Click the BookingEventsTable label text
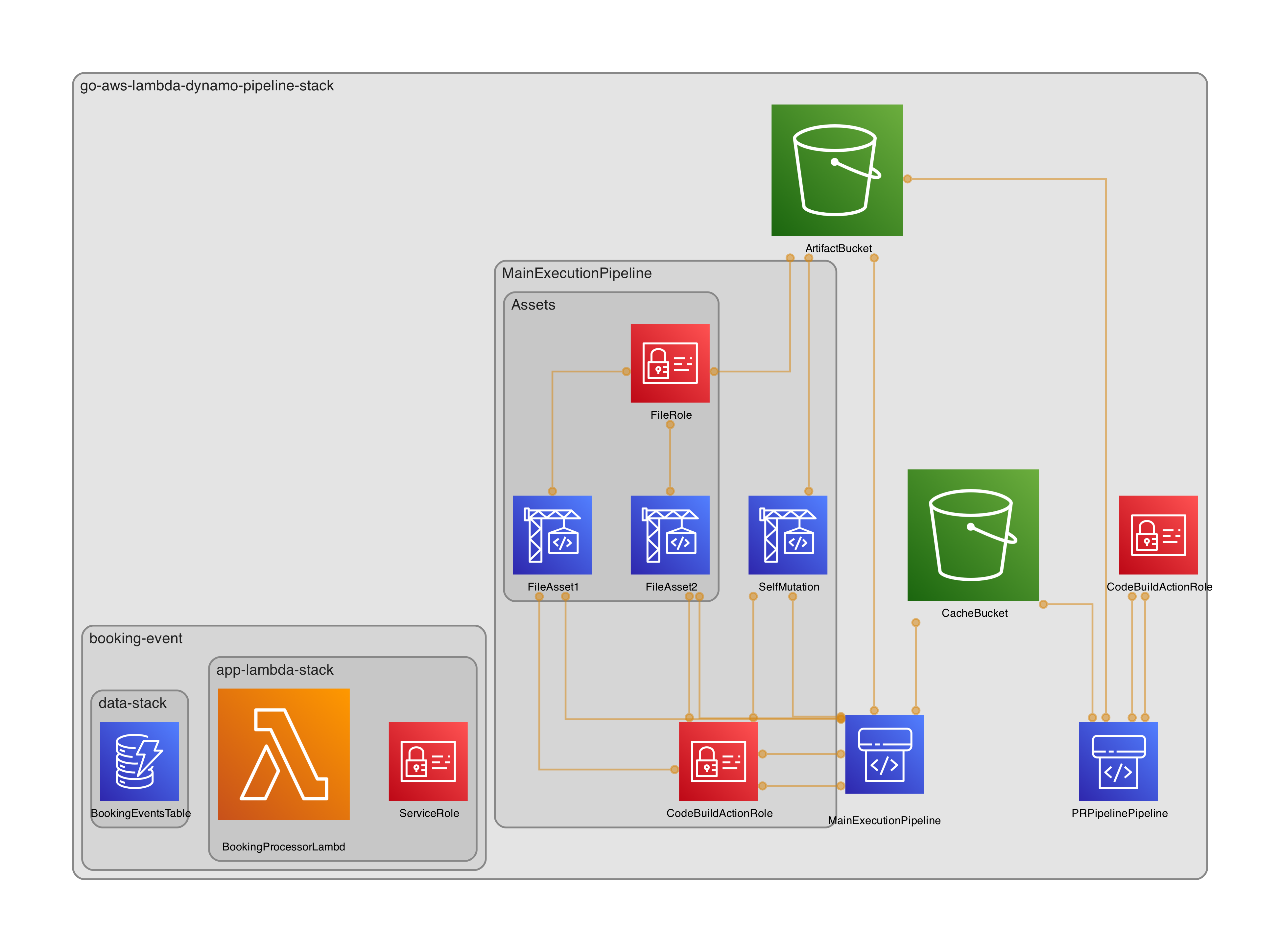 coord(141,813)
